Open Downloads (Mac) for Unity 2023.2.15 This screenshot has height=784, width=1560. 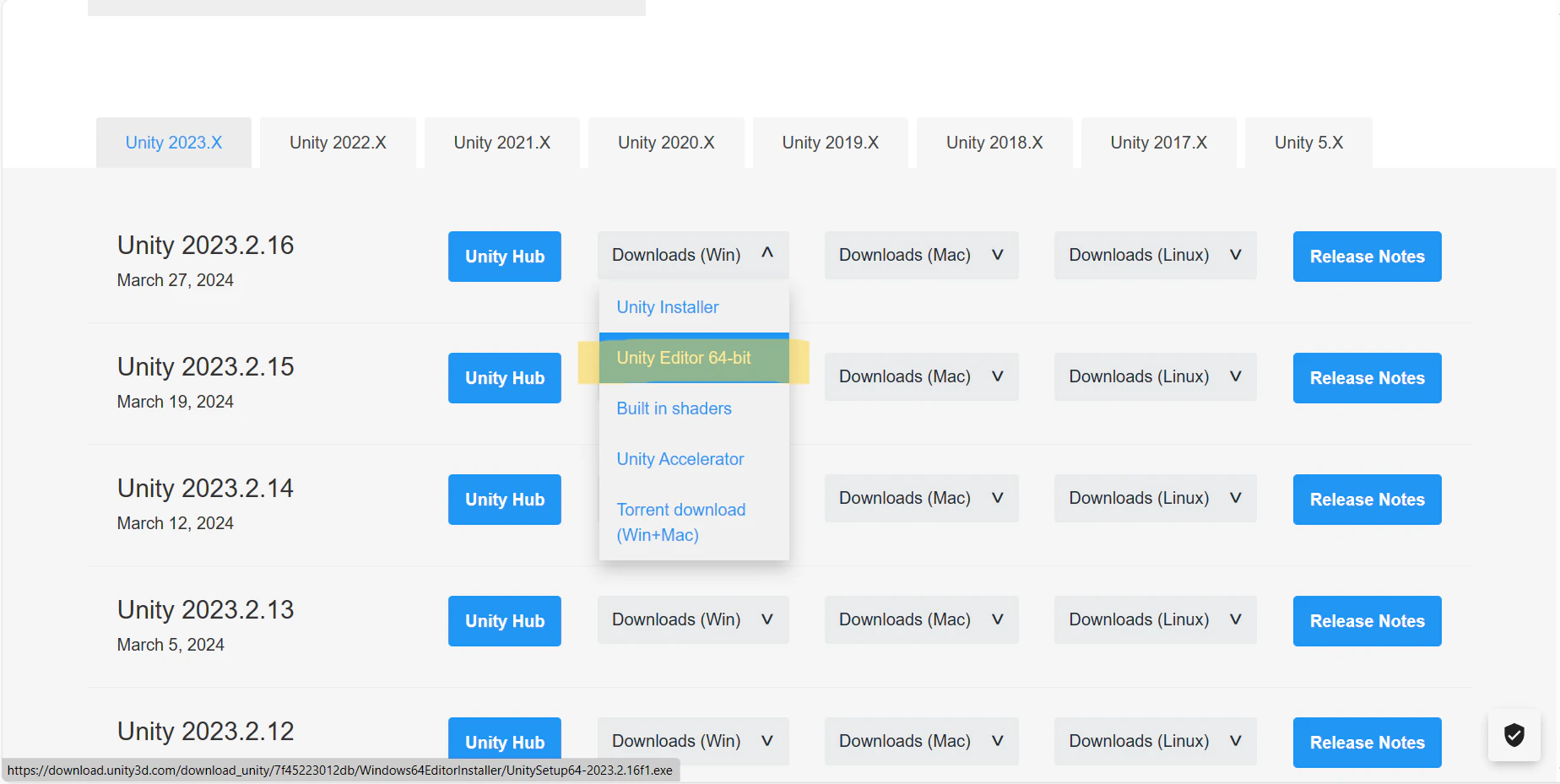[922, 376]
